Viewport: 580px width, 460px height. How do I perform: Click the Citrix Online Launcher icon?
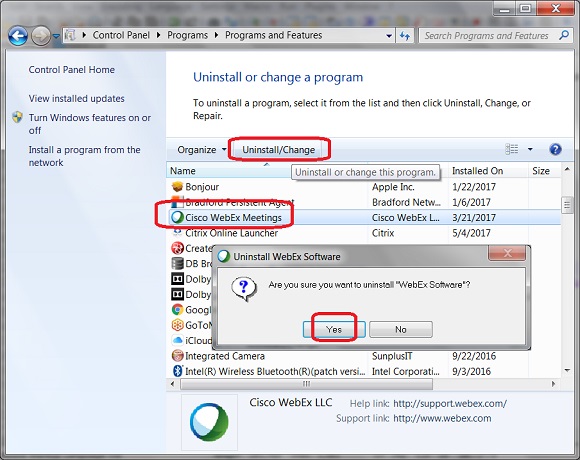click(177, 233)
